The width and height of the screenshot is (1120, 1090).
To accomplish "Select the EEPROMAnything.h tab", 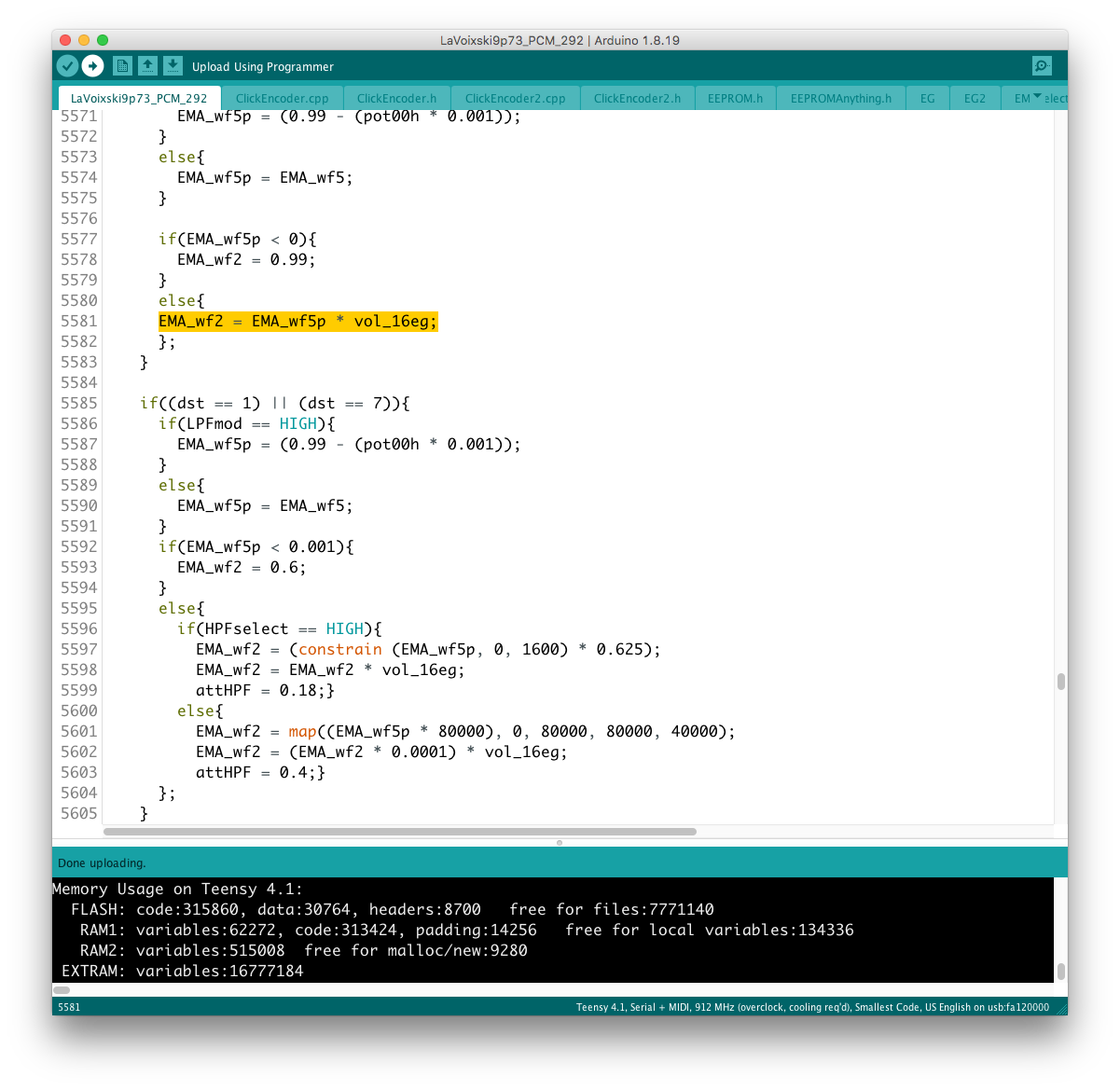I will (840, 98).
